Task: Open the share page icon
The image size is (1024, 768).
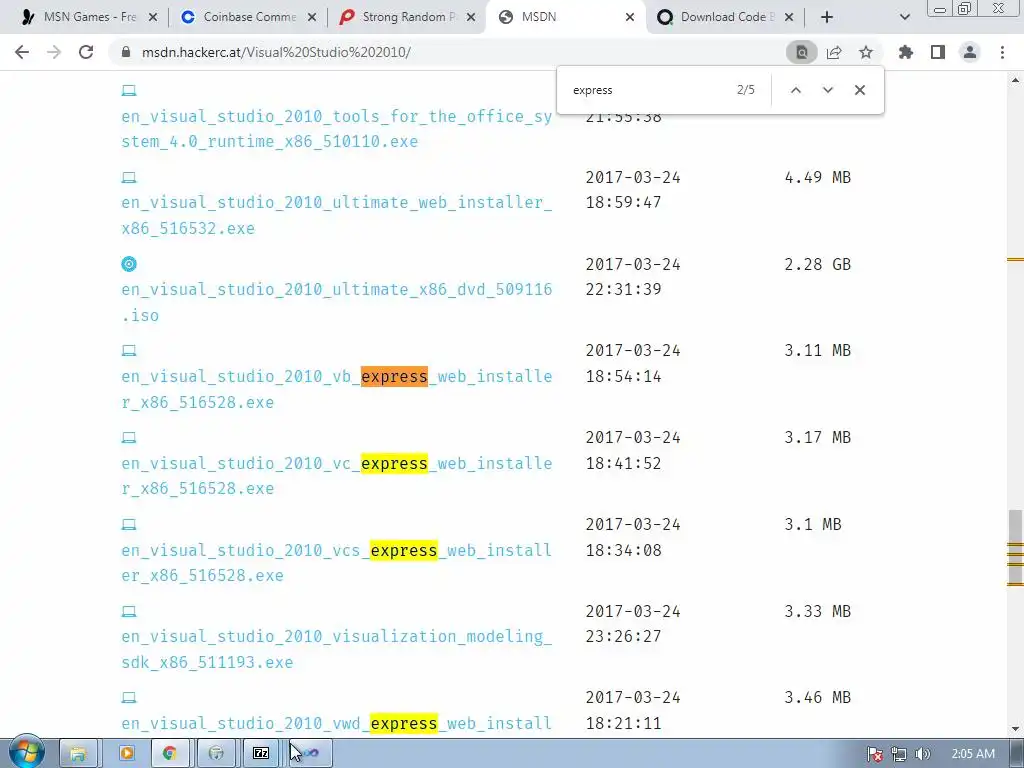Action: coord(834,52)
